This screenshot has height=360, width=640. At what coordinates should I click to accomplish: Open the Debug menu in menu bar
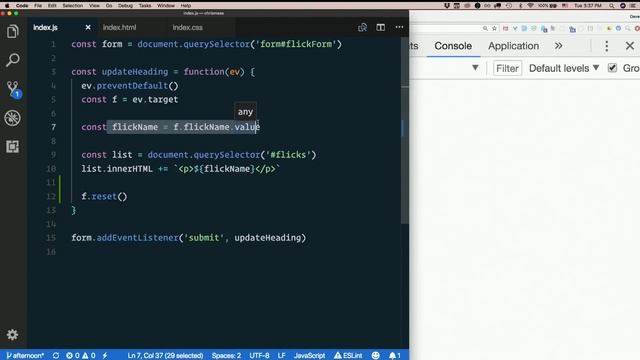(125, 6)
